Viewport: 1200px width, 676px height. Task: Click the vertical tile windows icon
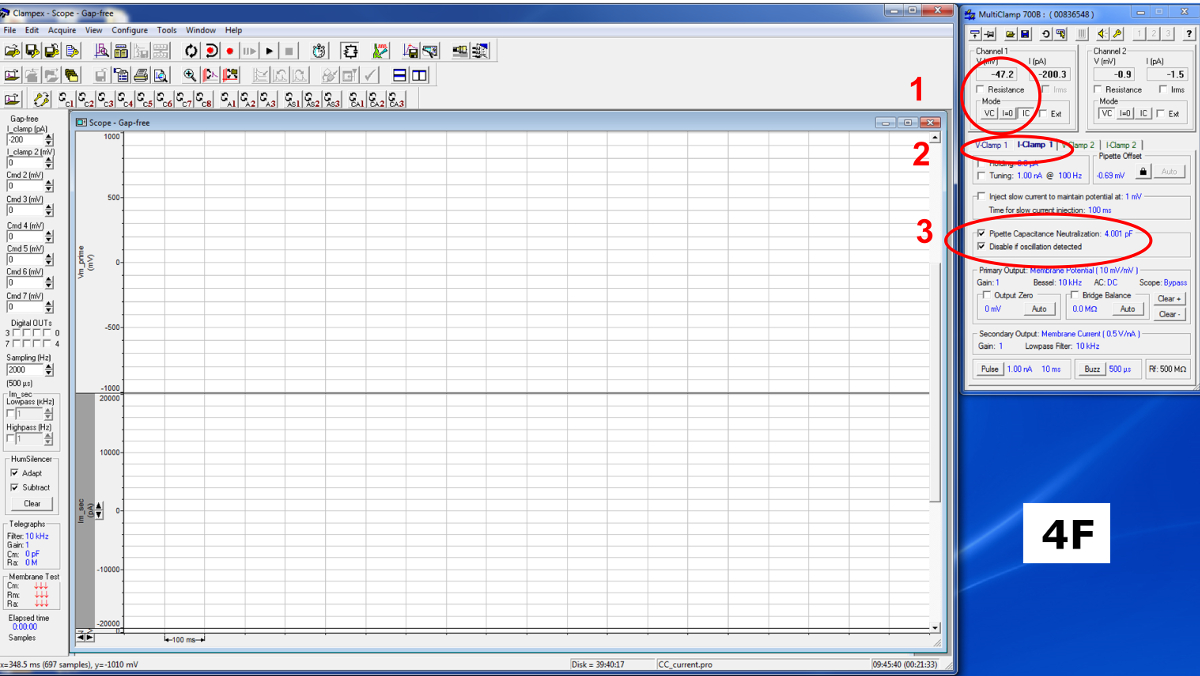point(419,75)
